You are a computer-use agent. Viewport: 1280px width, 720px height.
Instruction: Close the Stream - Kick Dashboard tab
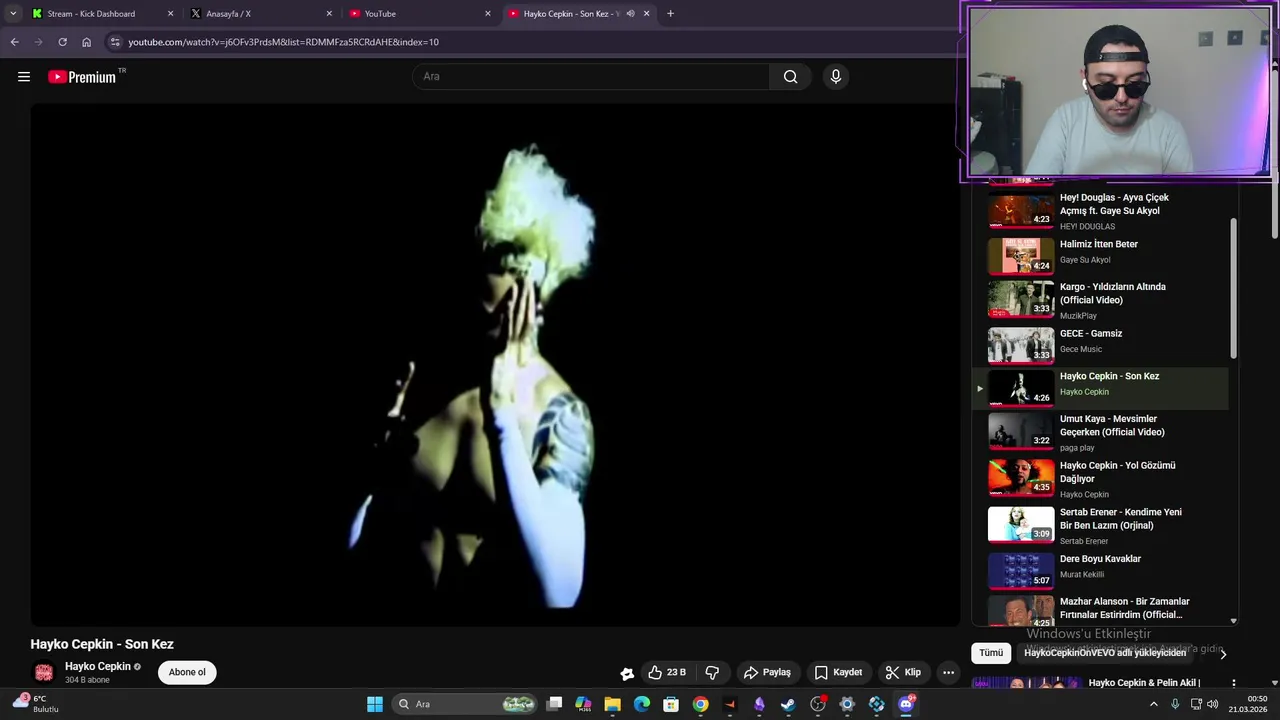tap(170, 14)
